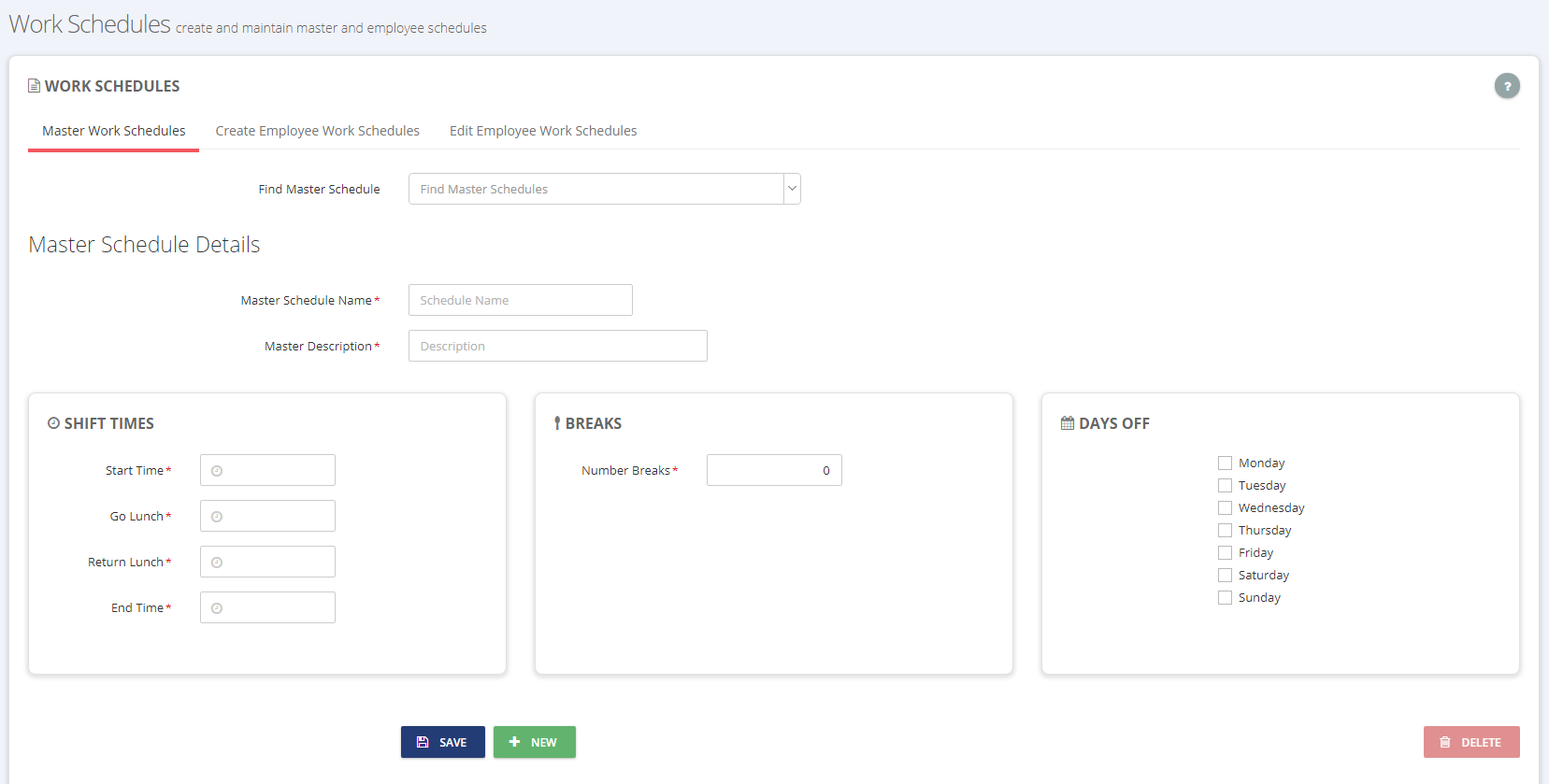Viewport: 1549px width, 784px height.
Task: Click the Breaks section icon
Action: pyautogui.click(x=557, y=423)
